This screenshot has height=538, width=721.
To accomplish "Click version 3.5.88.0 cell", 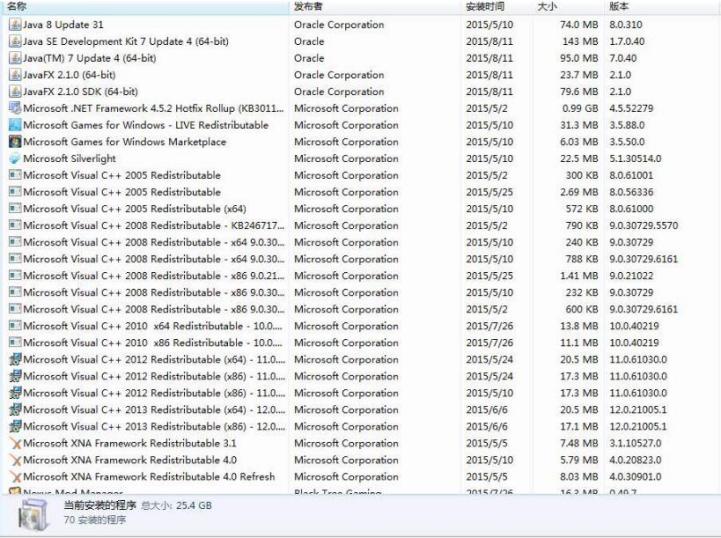I will point(627,125).
